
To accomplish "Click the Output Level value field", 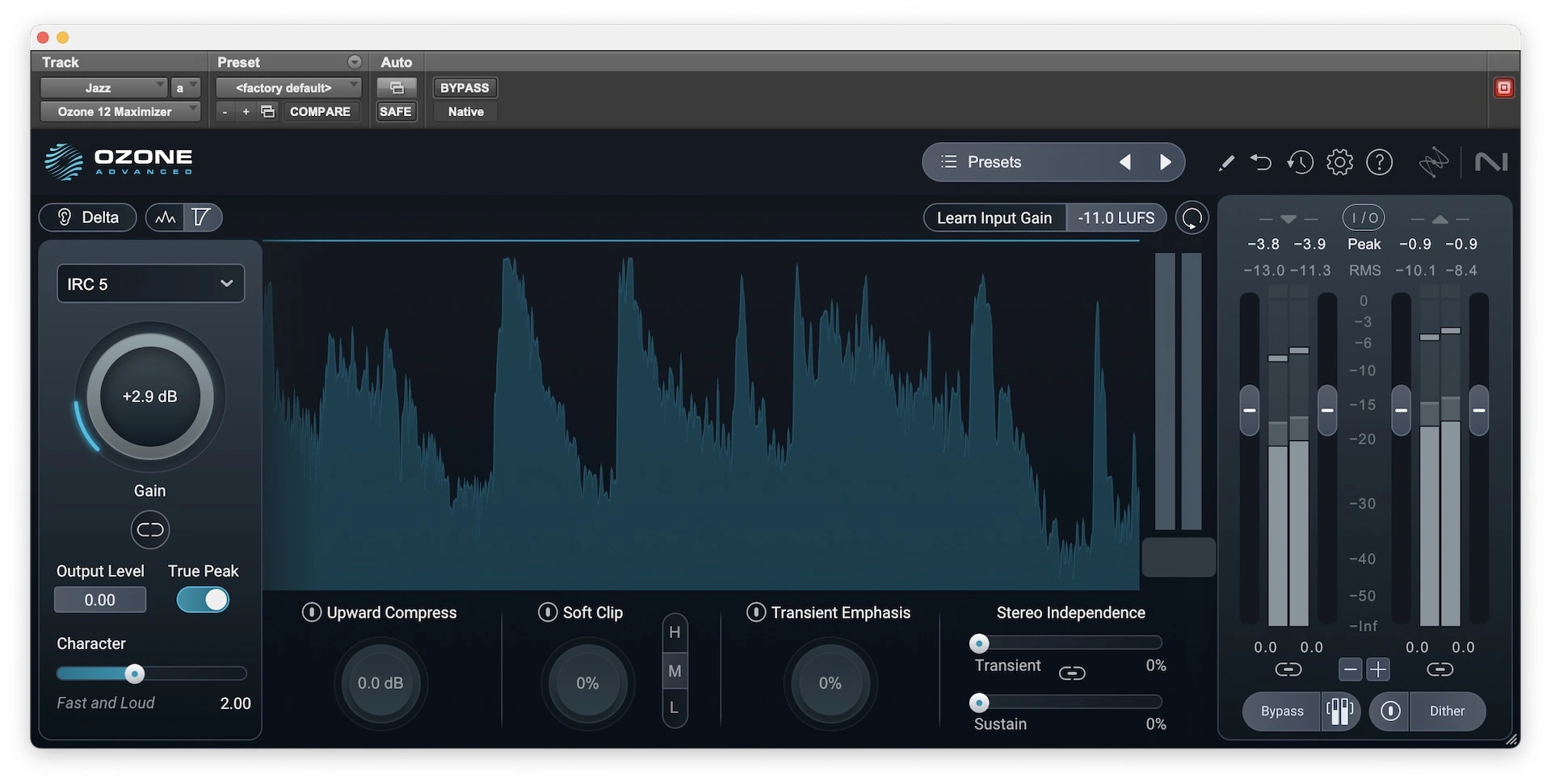I will [100, 600].
